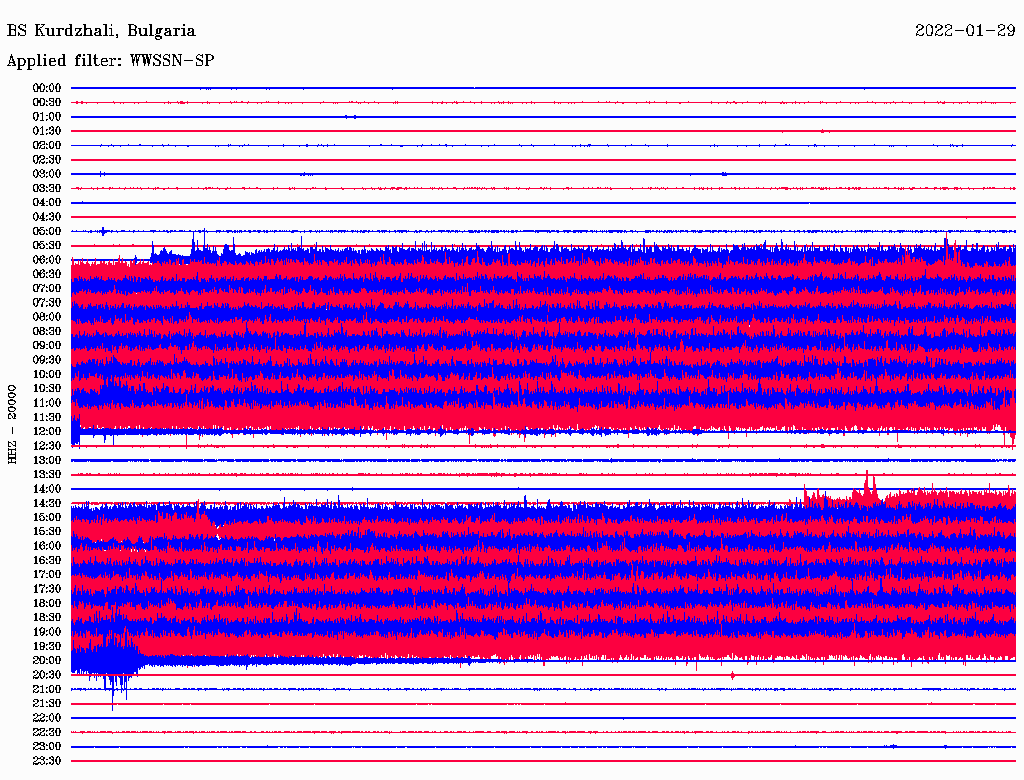Select the 12:30 time label
The image size is (1024, 780).
pos(47,446)
